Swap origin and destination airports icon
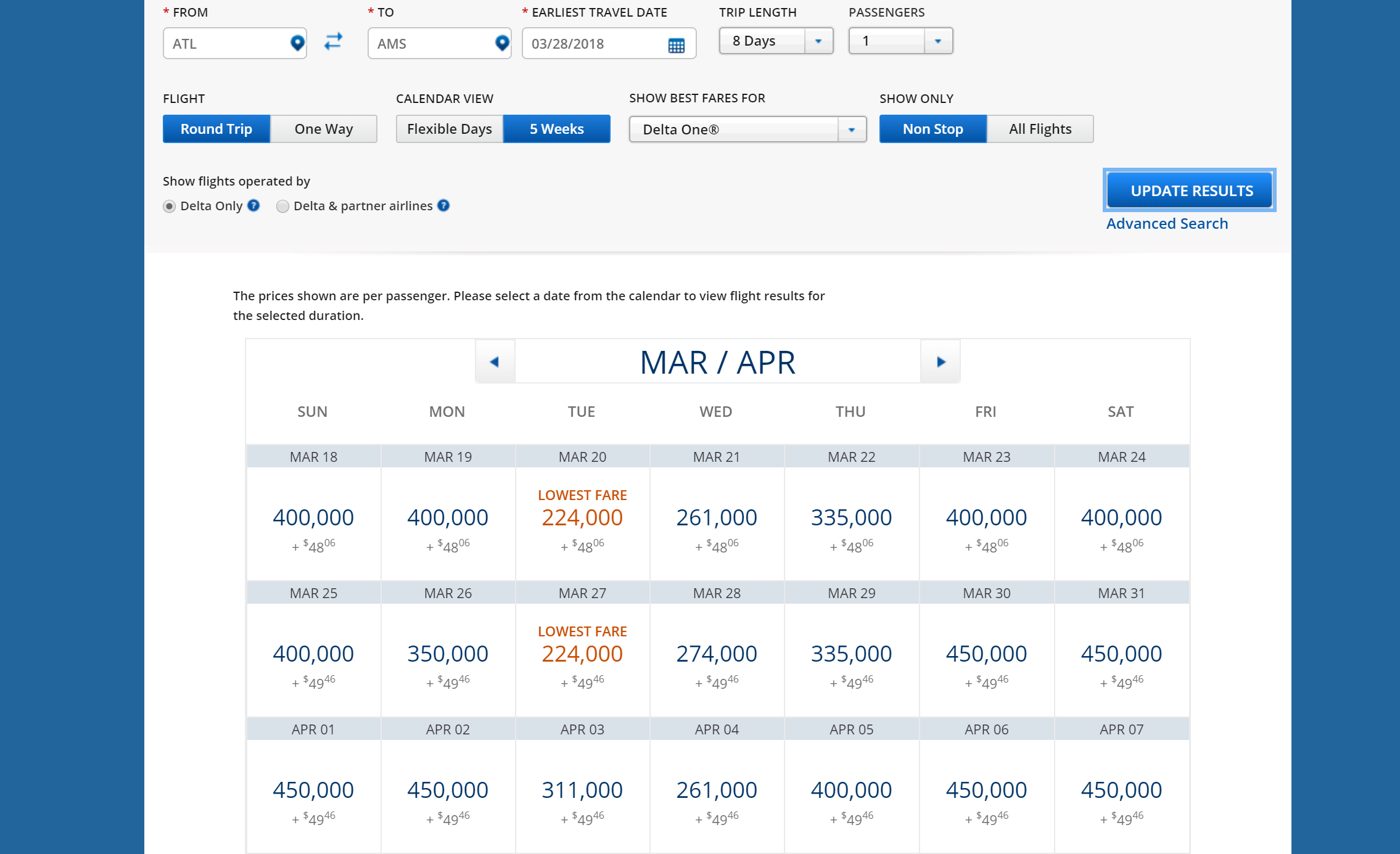Screen dimensions: 1400x854 [x=333, y=41]
